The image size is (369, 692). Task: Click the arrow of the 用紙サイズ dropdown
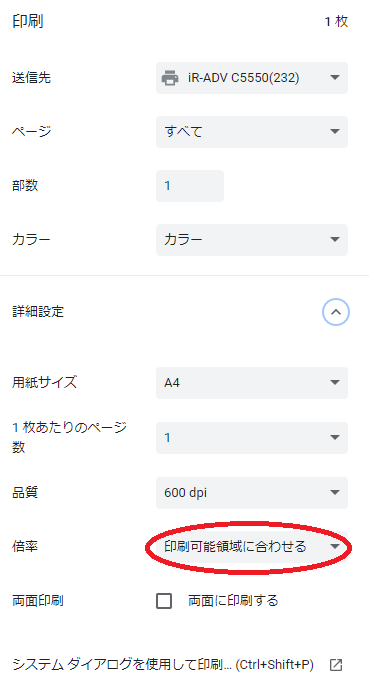pos(335,383)
